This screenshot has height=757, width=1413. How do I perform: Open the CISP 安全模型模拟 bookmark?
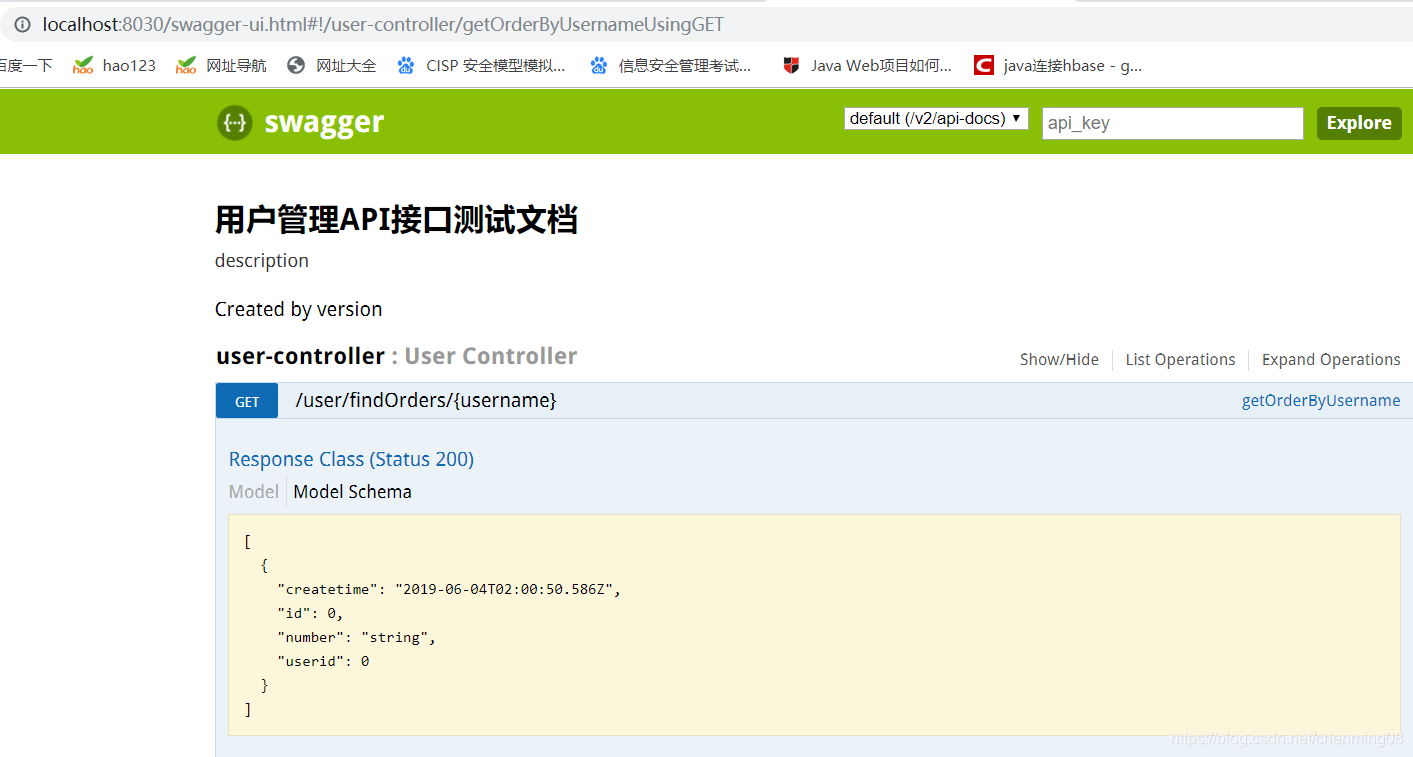pyautogui.click(x=481, y=66)
